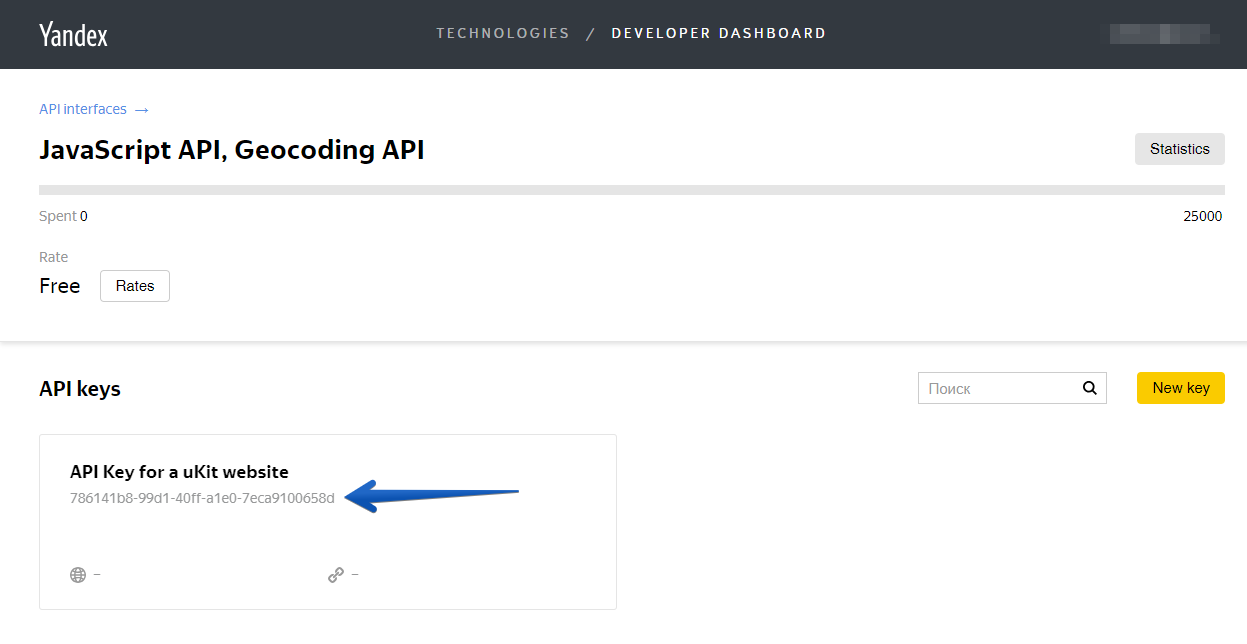Go back via API interfaces link
The height and width of the screenshot is (644, 1247).
[x=94, y=109]
